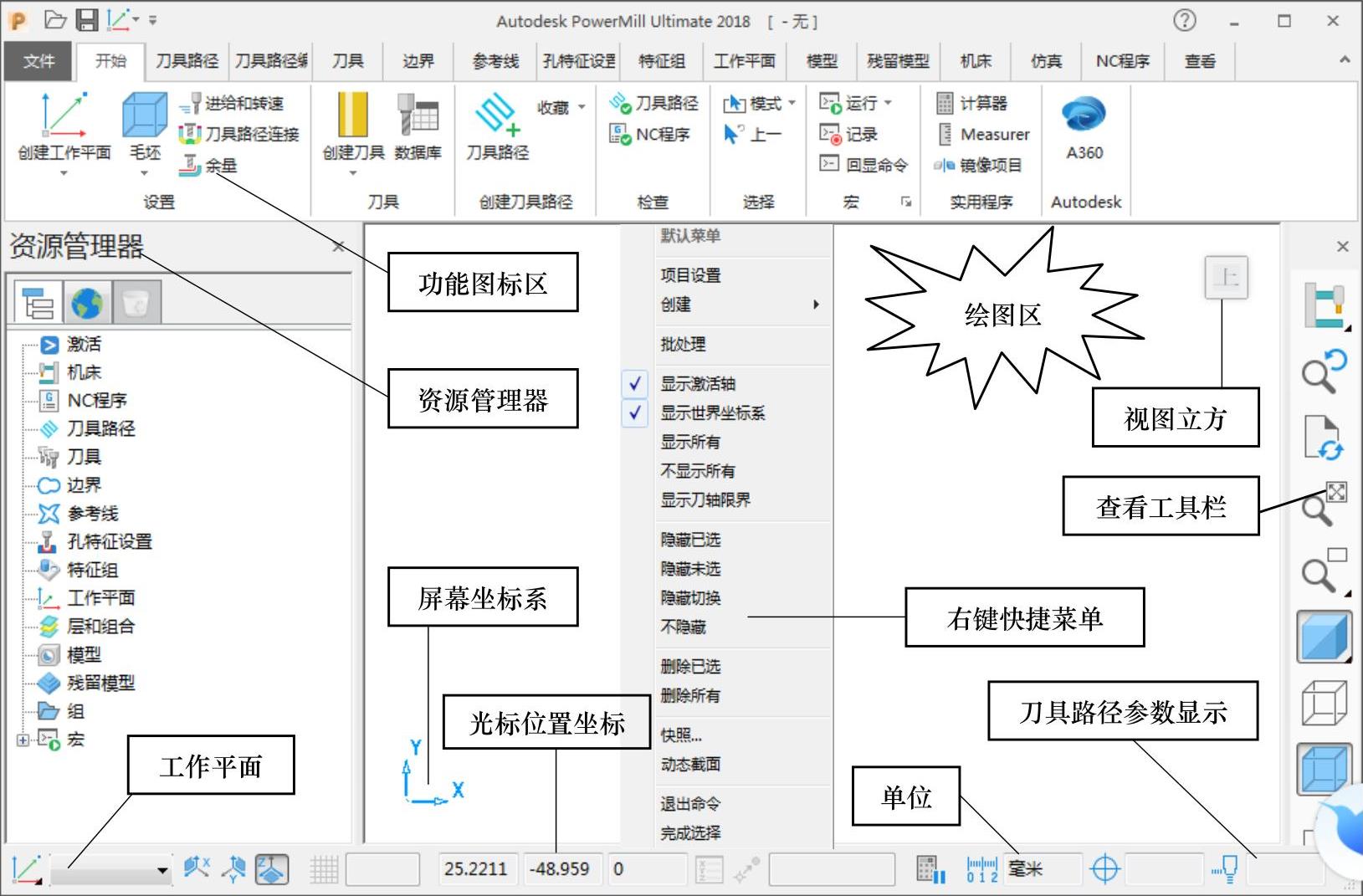
Task: Click the X coordinate field showing 25.2211
Action: tap(479, 869)
